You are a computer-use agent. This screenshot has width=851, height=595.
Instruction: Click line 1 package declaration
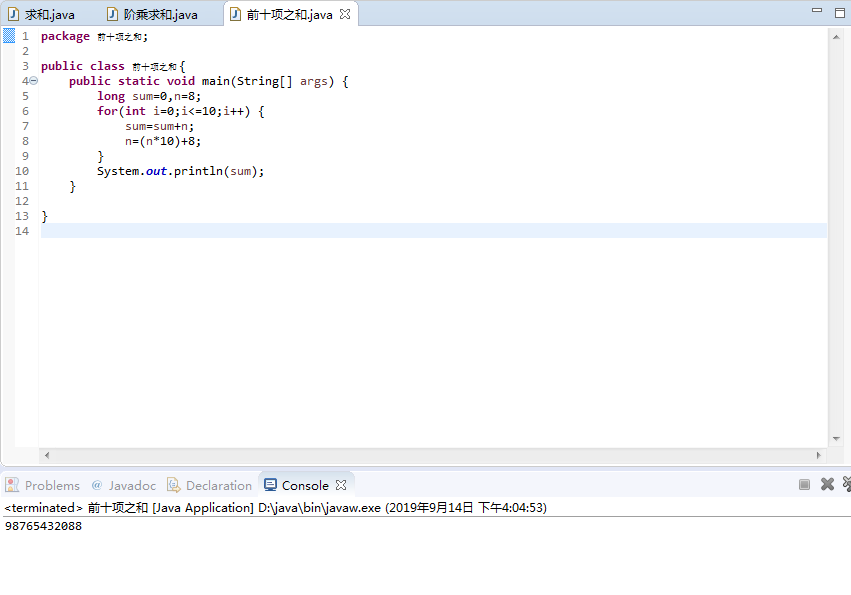click(x=94, y=36)
